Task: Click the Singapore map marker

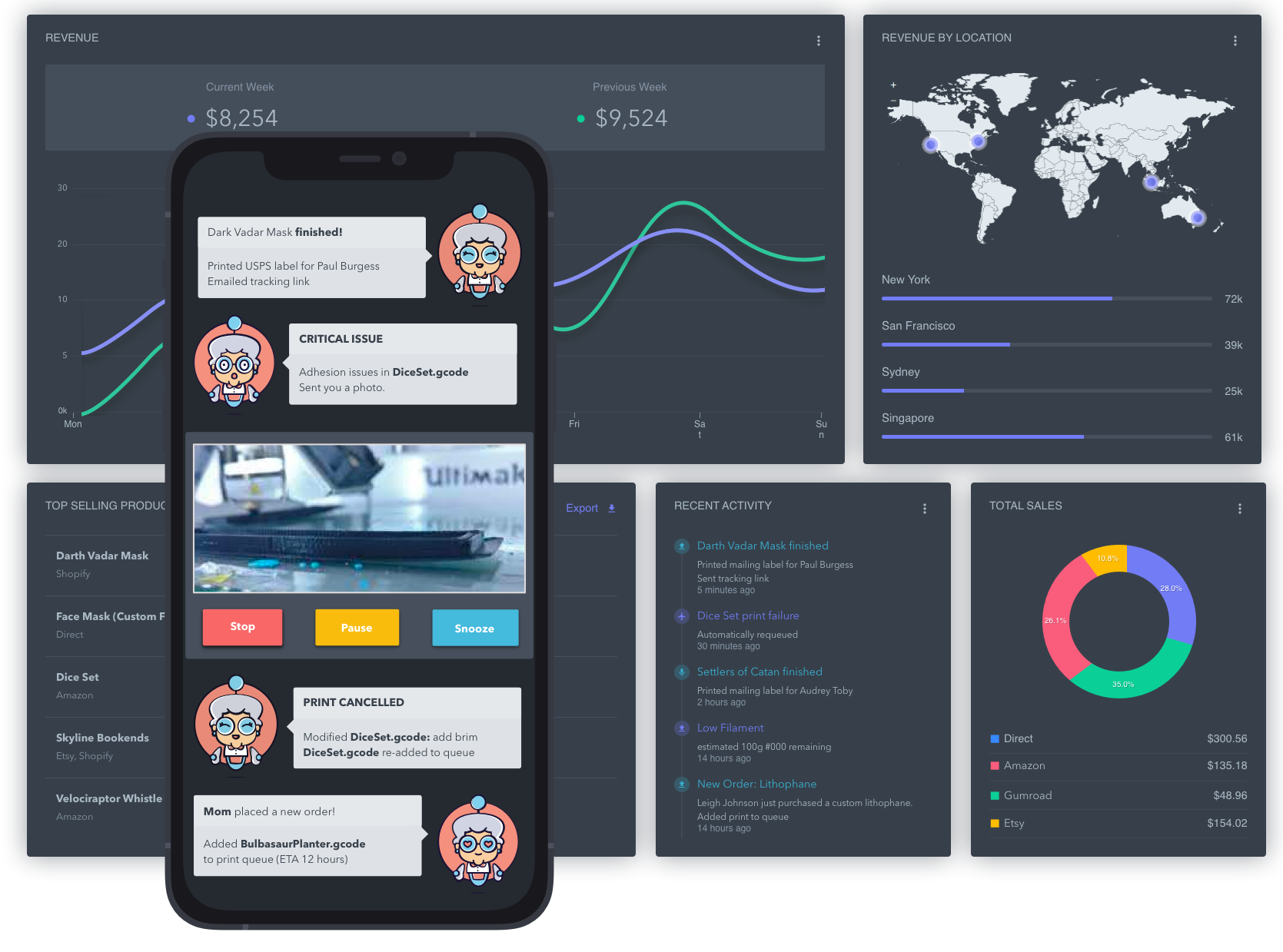Action: 1151,182
